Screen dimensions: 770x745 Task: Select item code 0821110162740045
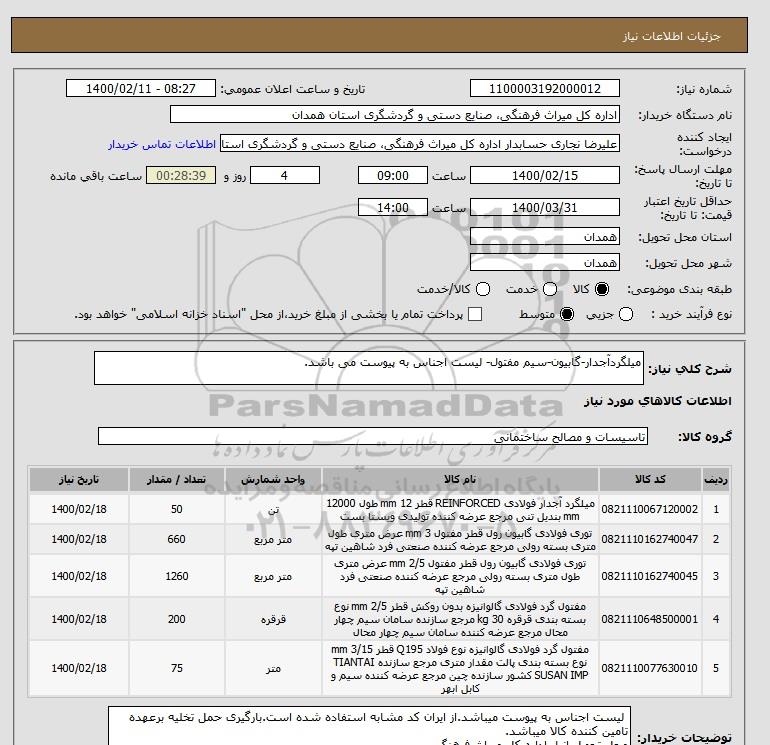(x=650, y=576)
